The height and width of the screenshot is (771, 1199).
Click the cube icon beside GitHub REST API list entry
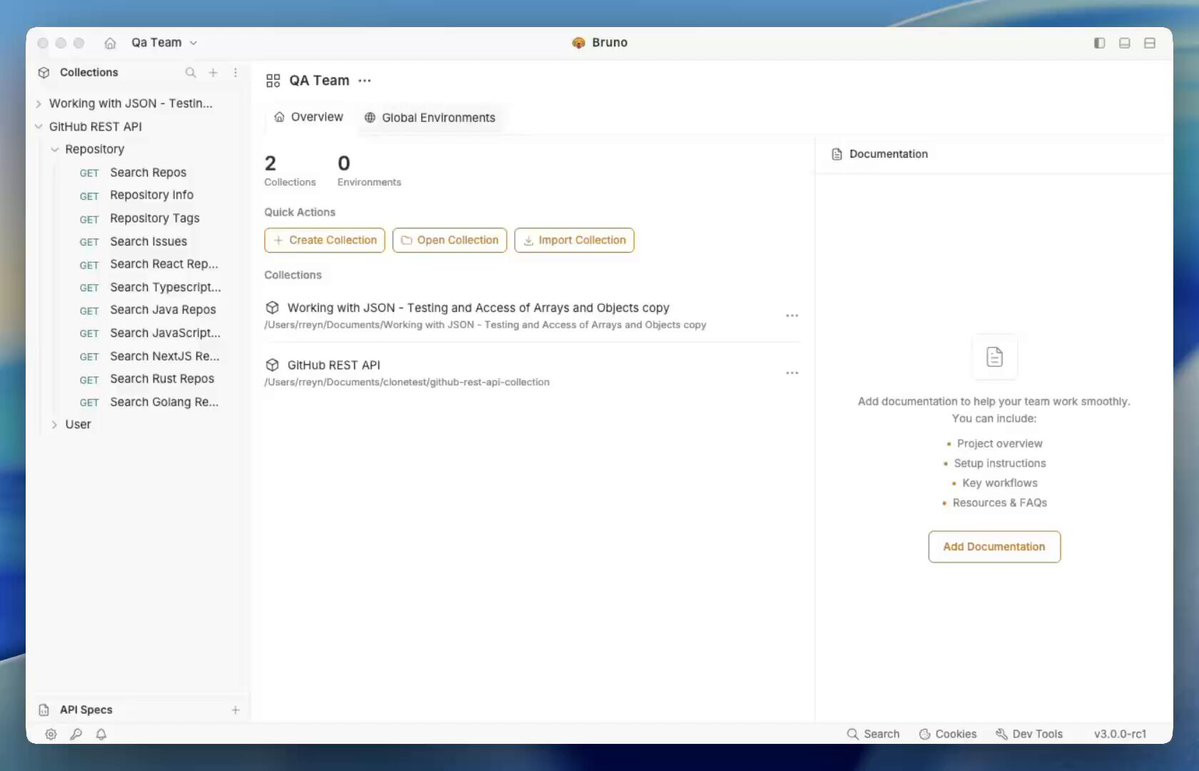pyautogui.click(x=272, y=366)
